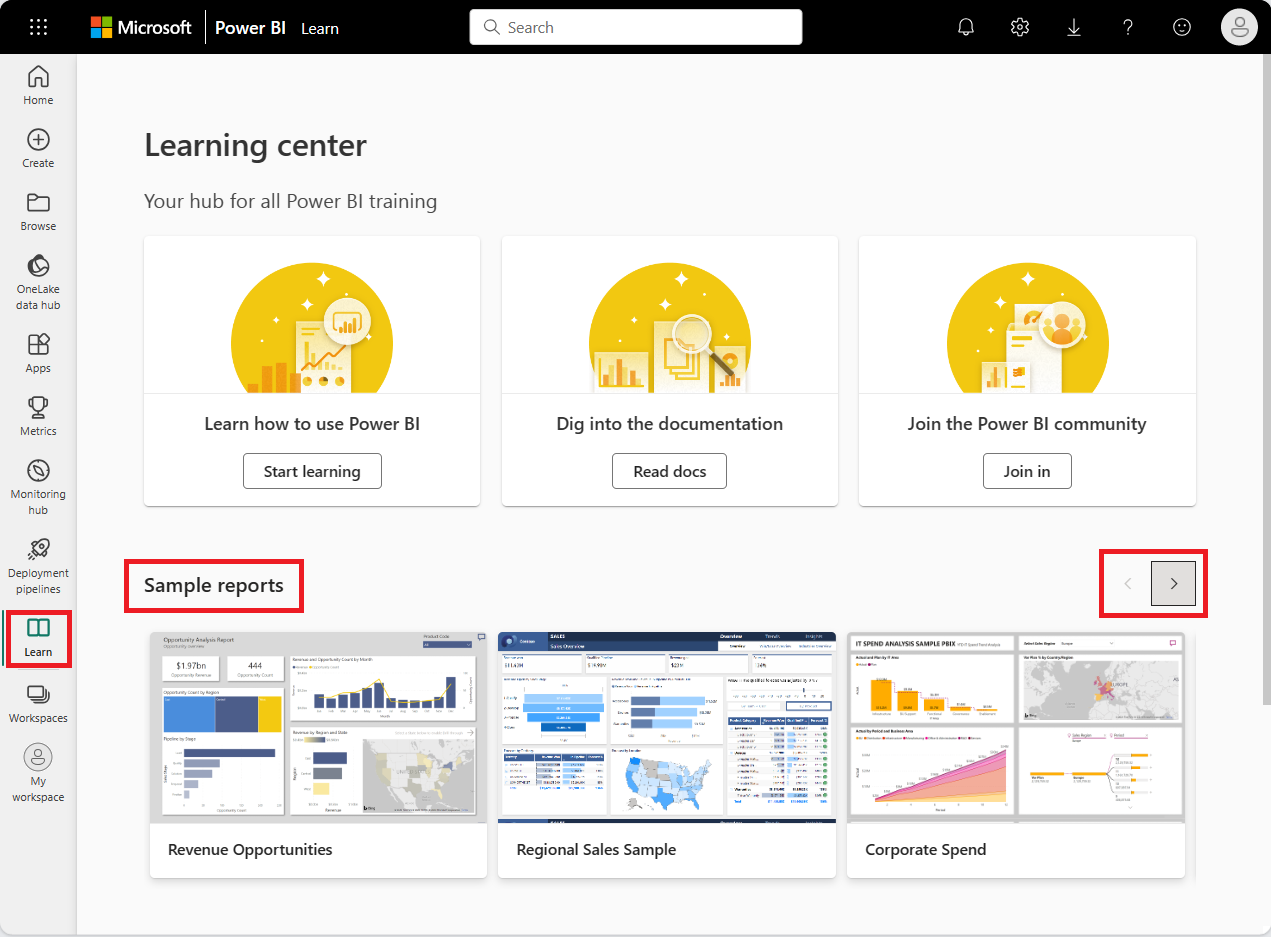Click the Regional Sales Sample title

coord(596,849)
